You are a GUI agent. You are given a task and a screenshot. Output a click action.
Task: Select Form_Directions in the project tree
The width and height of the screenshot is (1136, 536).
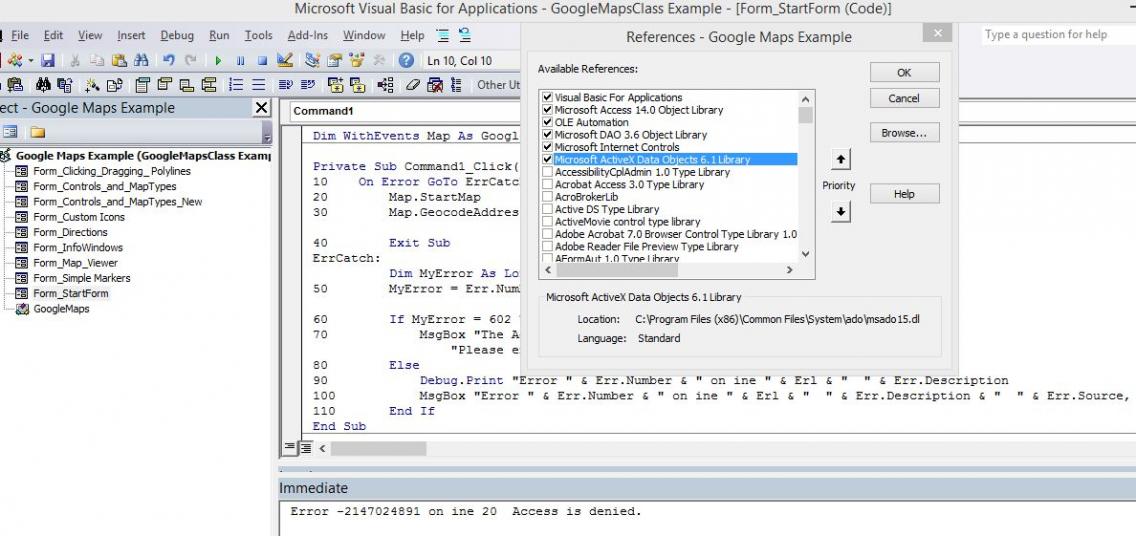tap(70, 233)
